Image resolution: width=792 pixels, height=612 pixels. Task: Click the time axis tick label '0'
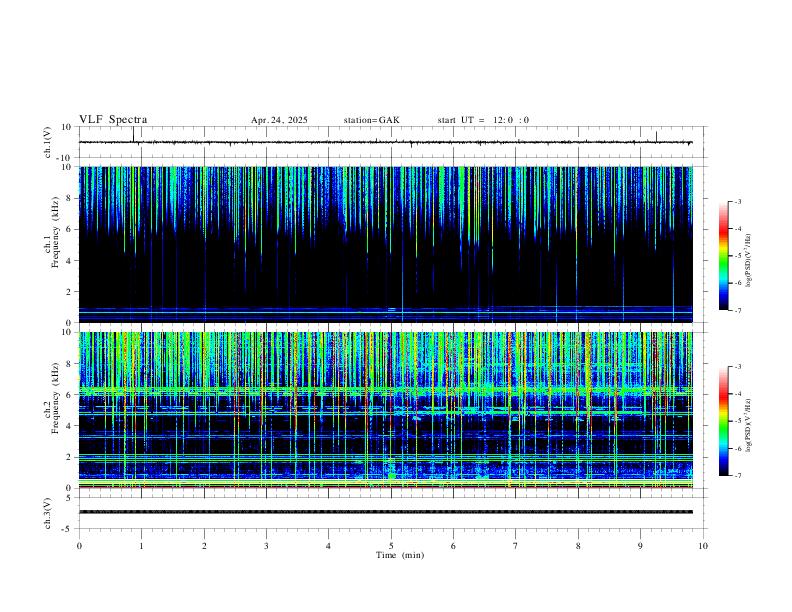pos(79,546)
